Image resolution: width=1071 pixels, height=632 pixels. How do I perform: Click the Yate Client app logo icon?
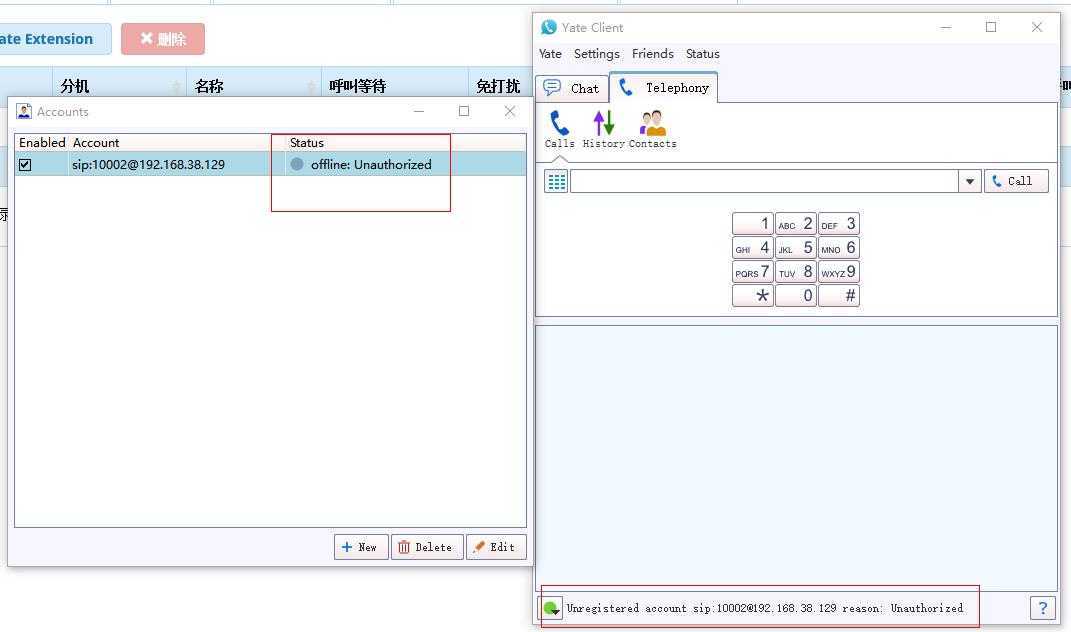coord(548,27)
